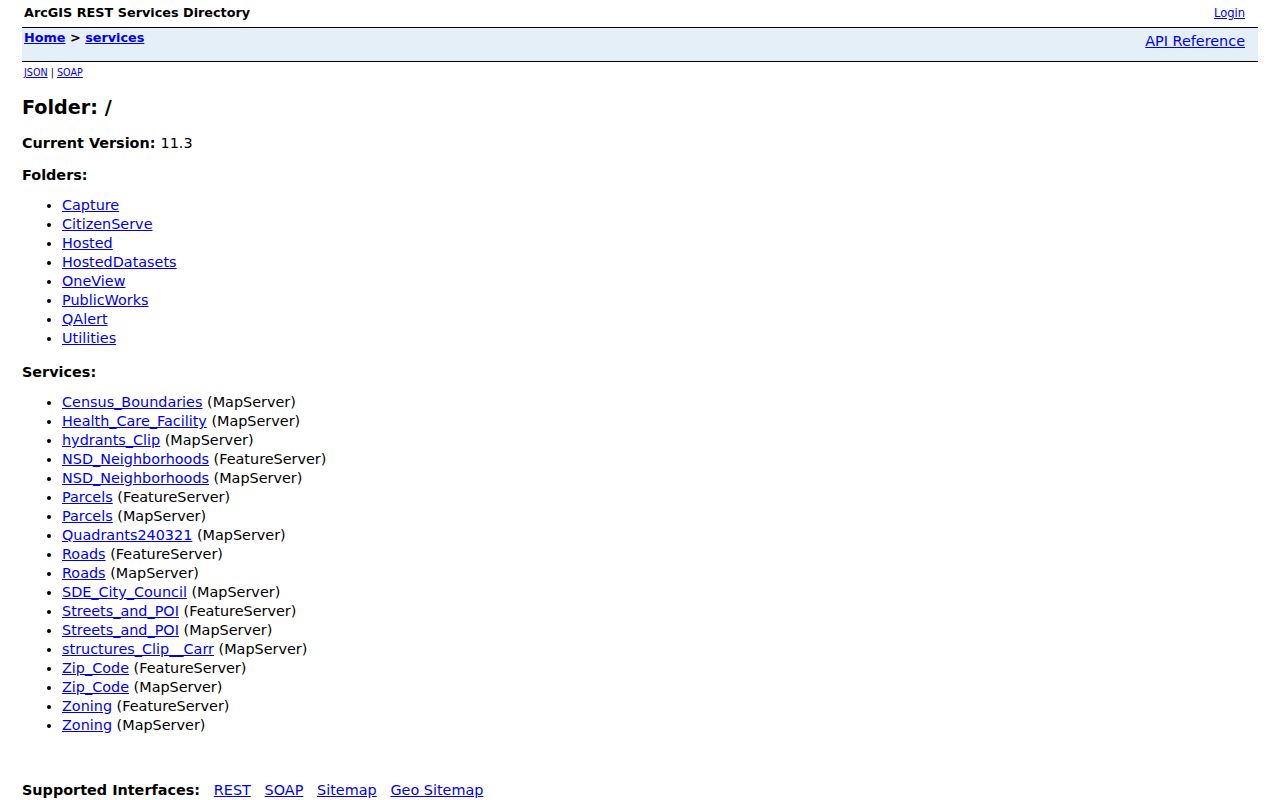
Task: View the JSON format link
Action: (x=36, y=73)
